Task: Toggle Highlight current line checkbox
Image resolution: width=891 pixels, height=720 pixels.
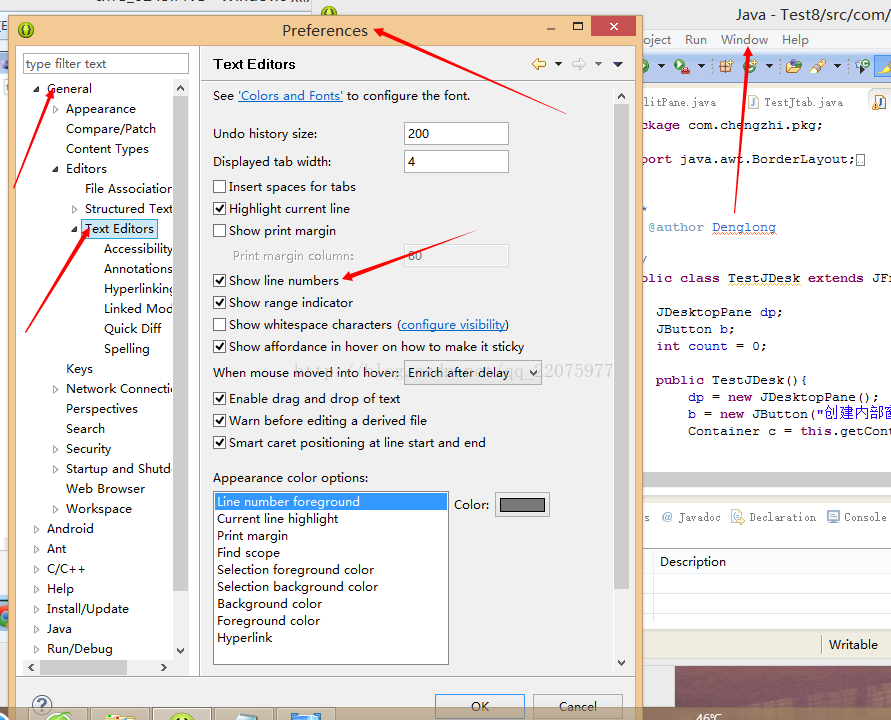Action: 219,209
